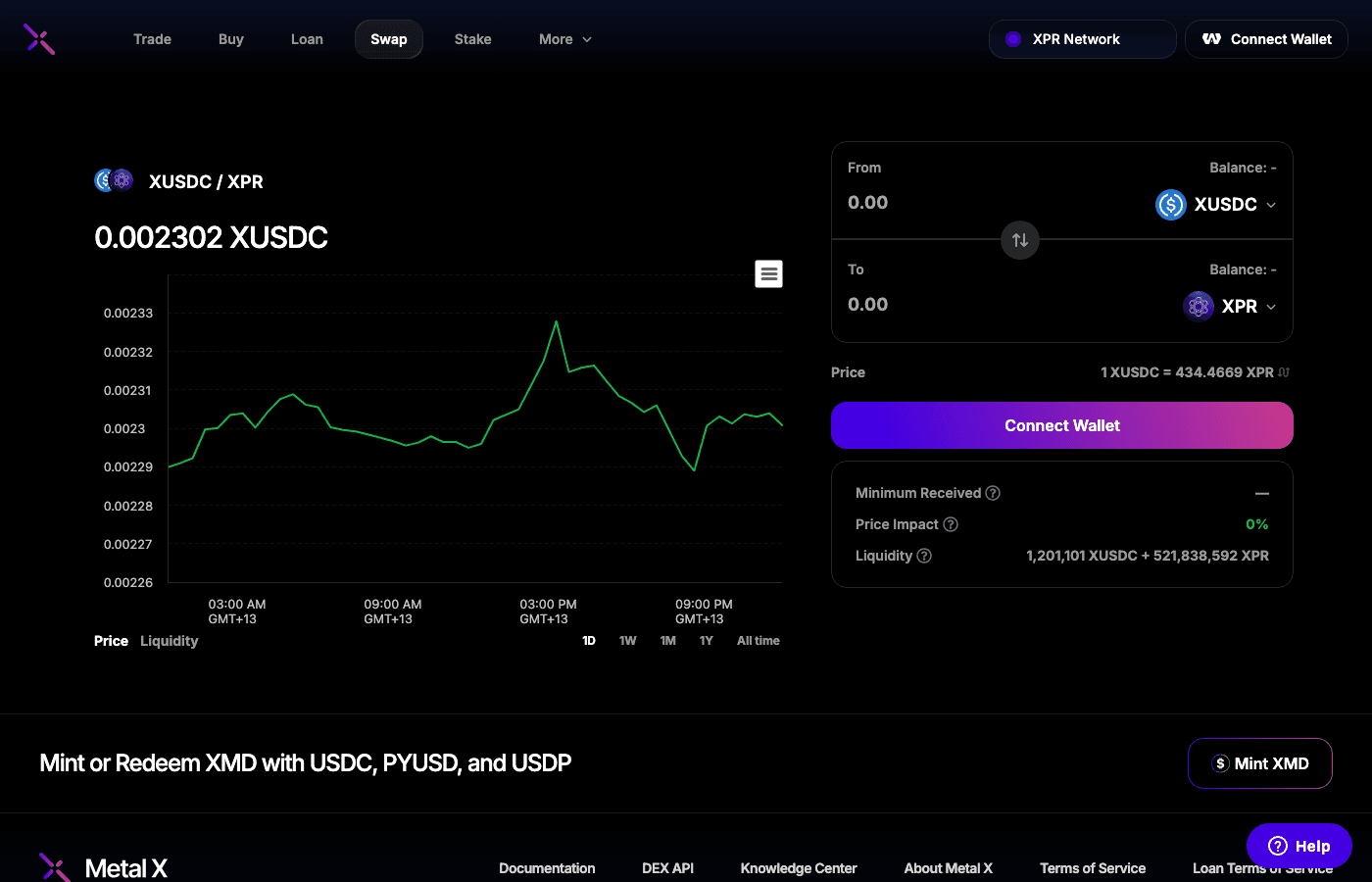Select the 1W chart timeframe
Viewport: 1372px width, 882px height.
click(x=627, y=641)
